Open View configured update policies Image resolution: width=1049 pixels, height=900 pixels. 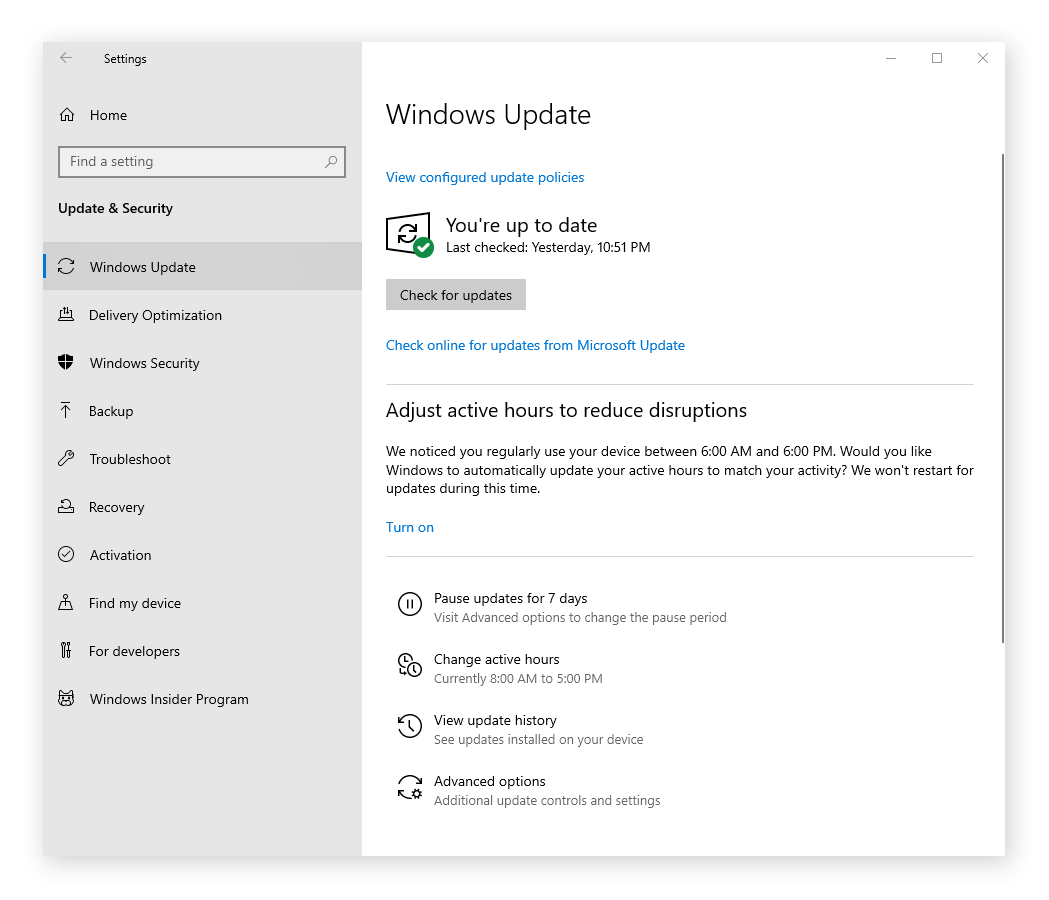(x=485, y=177)
